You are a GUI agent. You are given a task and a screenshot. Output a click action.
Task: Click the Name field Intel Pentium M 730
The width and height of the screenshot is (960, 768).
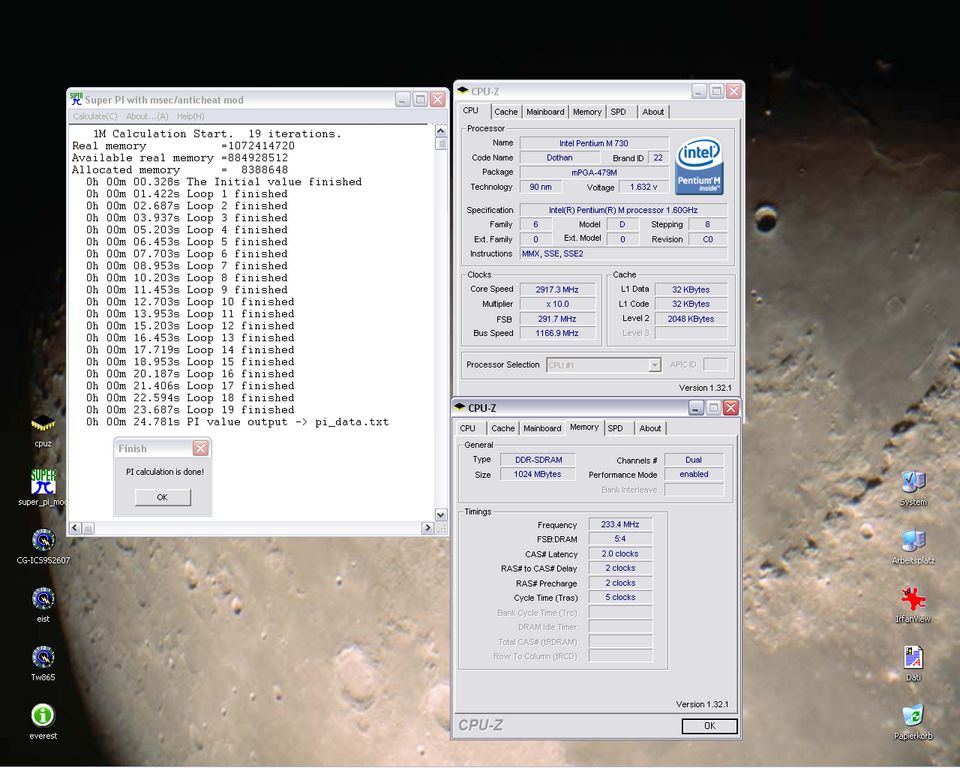pos(593,143)
